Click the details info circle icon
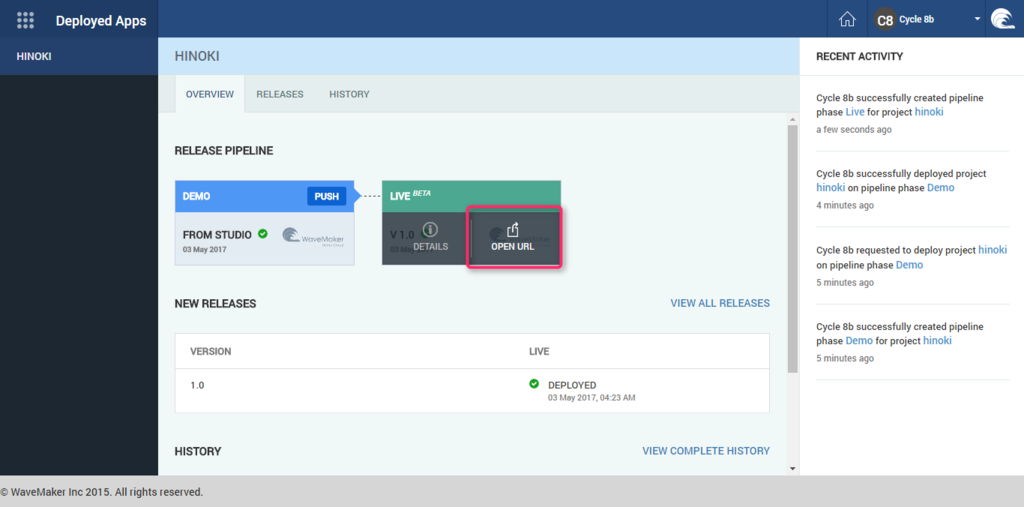1024x507 pixels. point(430,229)
